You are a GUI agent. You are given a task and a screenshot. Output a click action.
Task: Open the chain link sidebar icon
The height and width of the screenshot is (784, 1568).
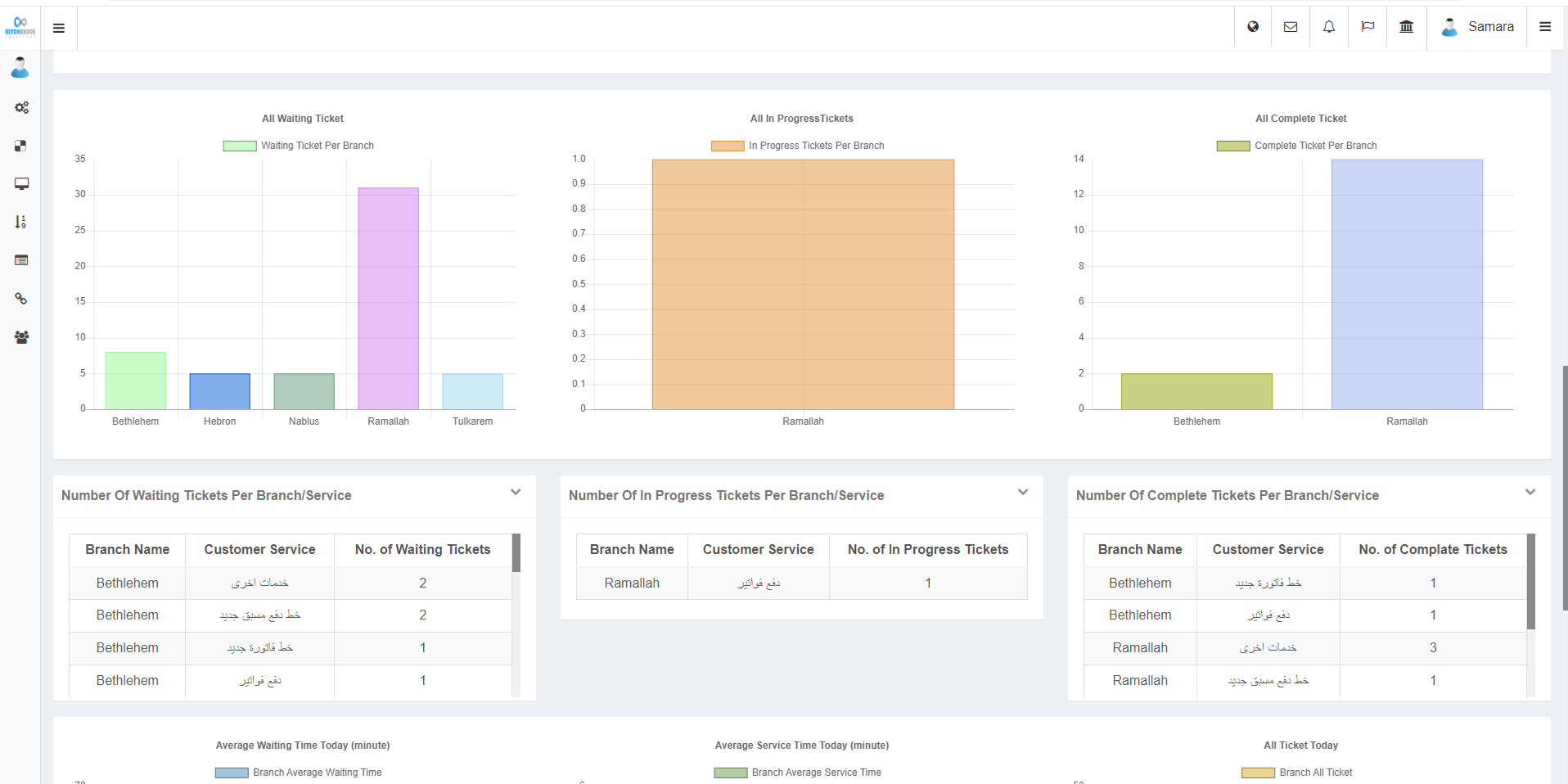click(x=21, y=299)
